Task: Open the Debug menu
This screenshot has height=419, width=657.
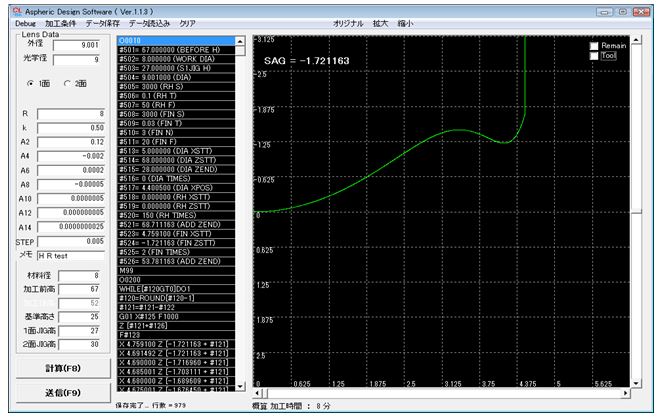Action: [26, 23]
